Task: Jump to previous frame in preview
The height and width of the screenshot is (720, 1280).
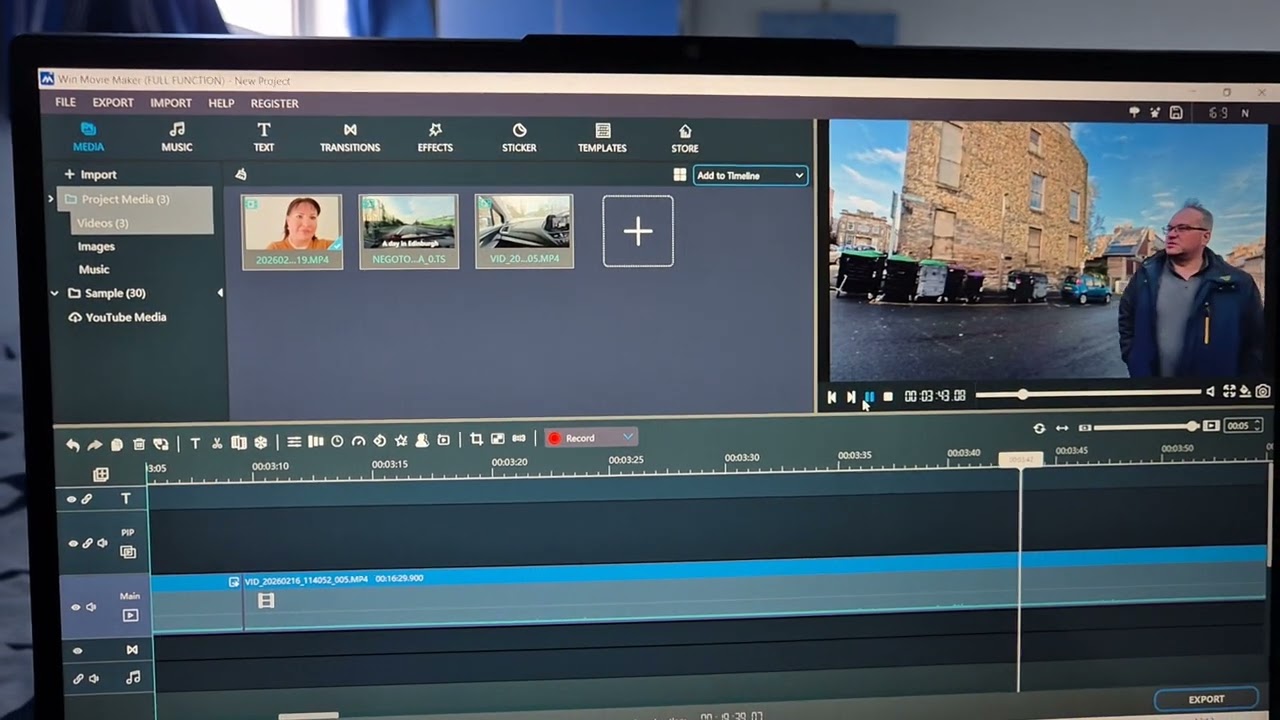Action: tap(832, 397)
